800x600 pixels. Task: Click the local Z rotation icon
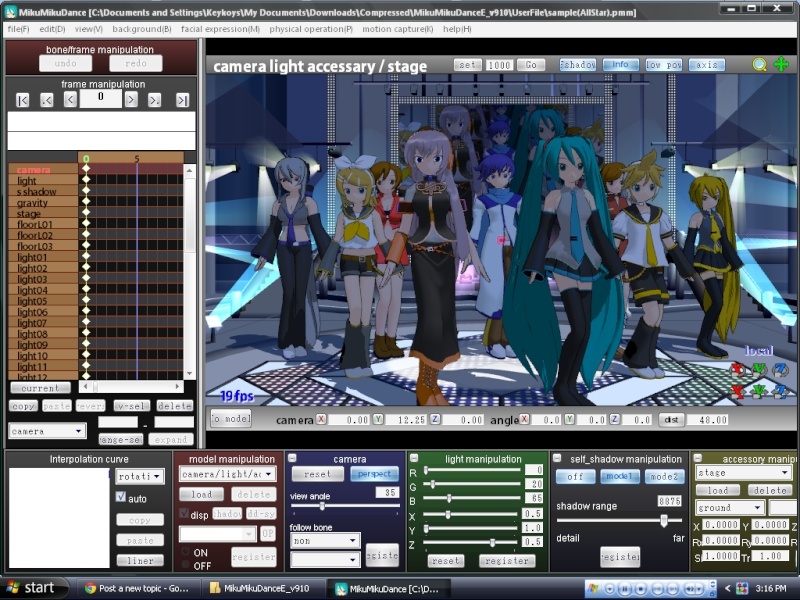(x=780, y=369)
